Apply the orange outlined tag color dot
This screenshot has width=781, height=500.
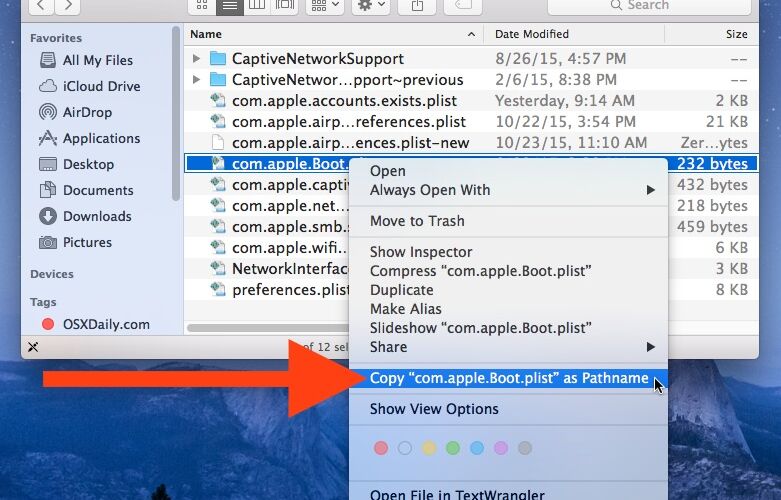[405, 448]
